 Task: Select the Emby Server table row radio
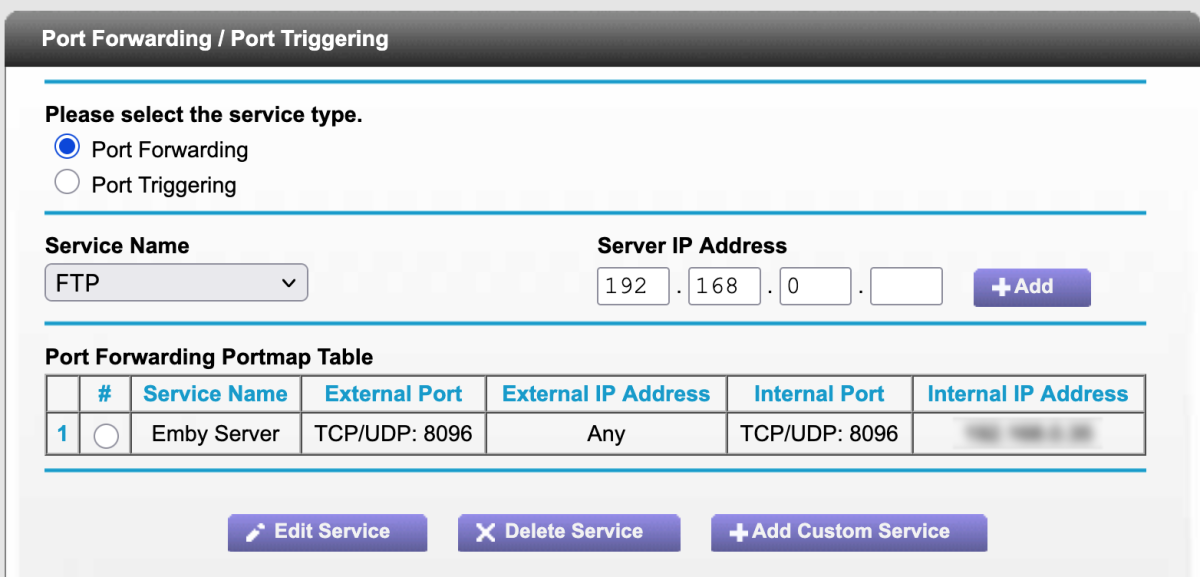[x=105, y=433]
